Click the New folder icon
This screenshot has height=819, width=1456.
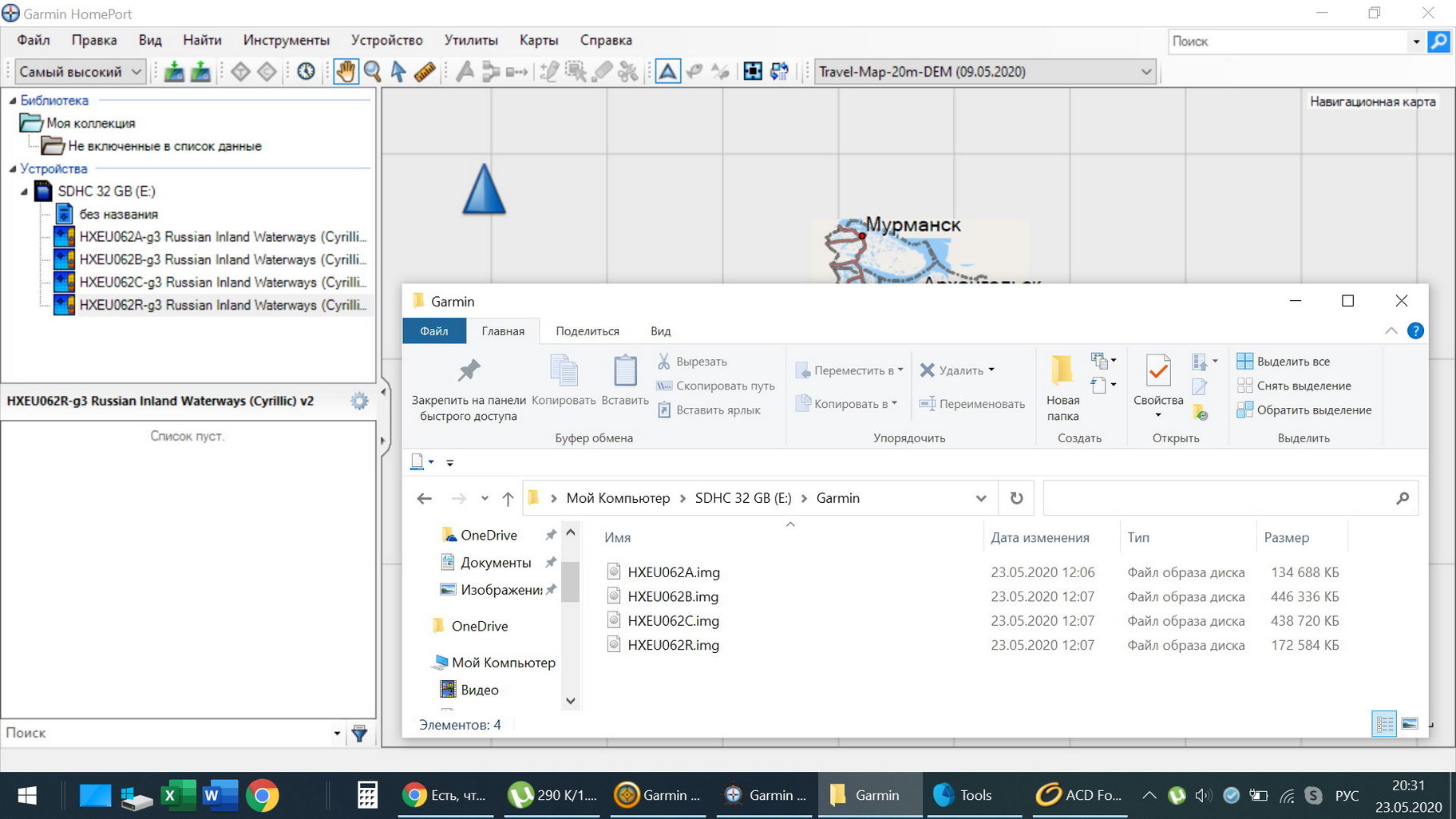tap(1062, 370)
